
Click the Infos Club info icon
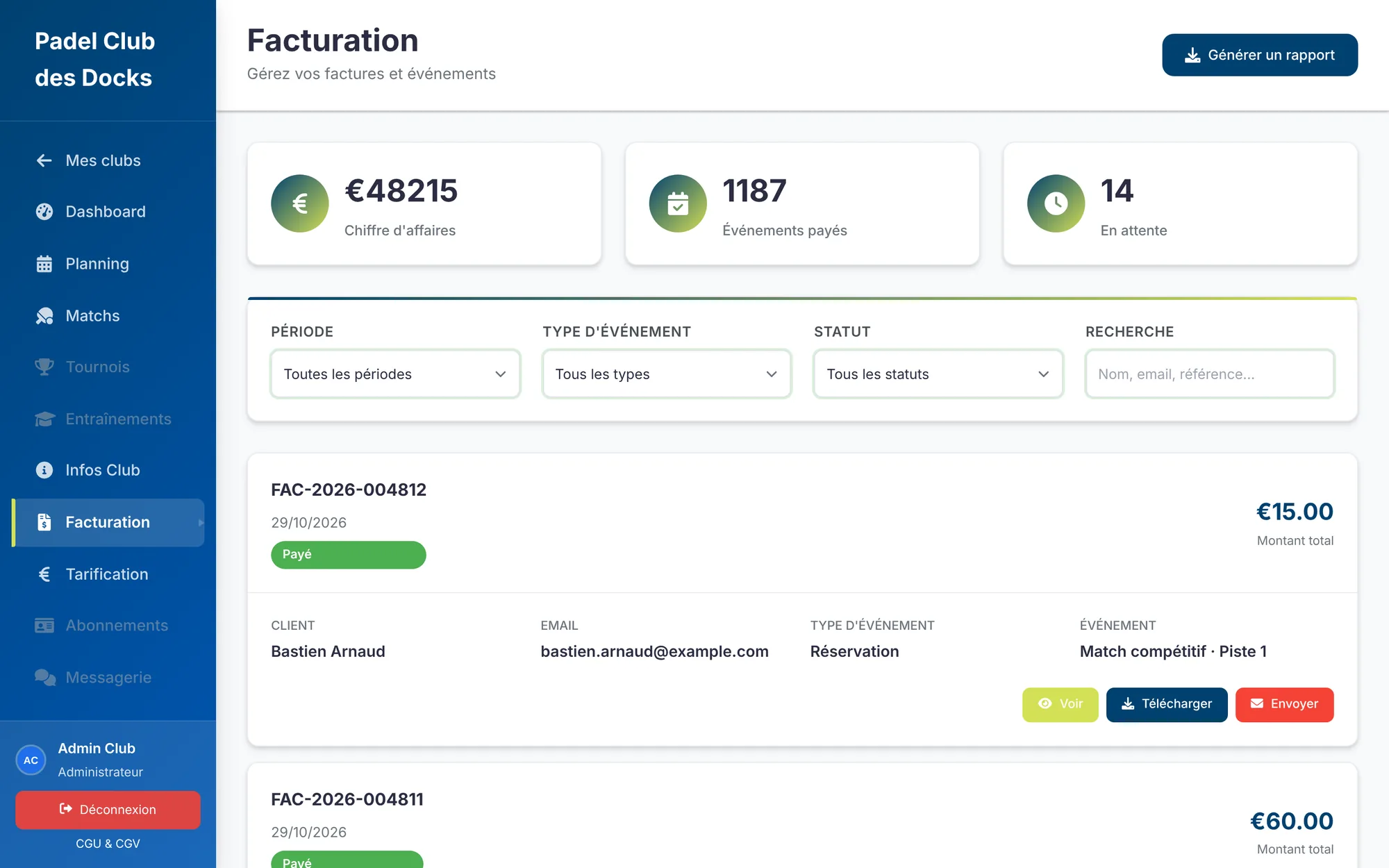pos(44,470)
